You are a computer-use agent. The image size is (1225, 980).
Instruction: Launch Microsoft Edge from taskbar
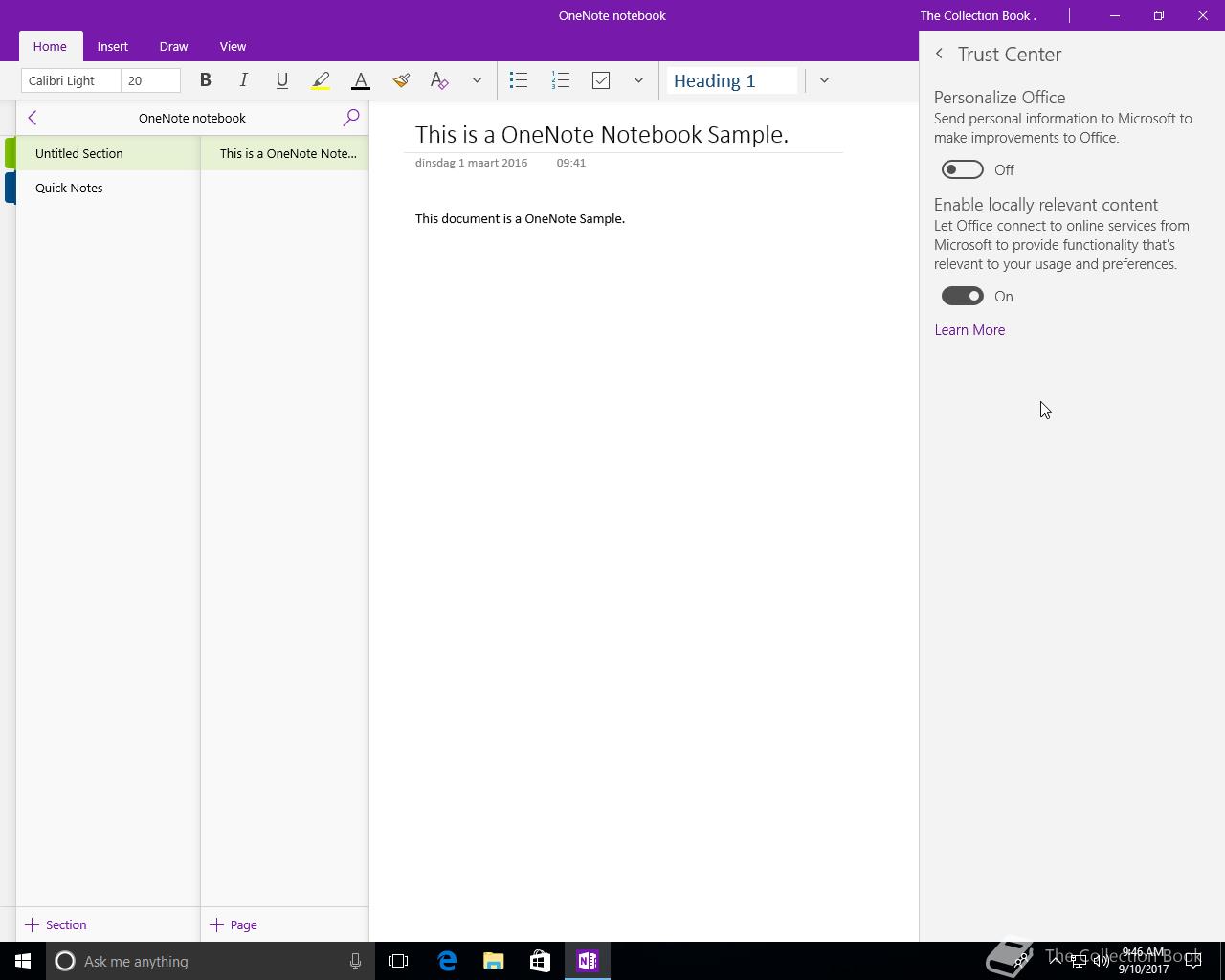[x=447, y=961]
